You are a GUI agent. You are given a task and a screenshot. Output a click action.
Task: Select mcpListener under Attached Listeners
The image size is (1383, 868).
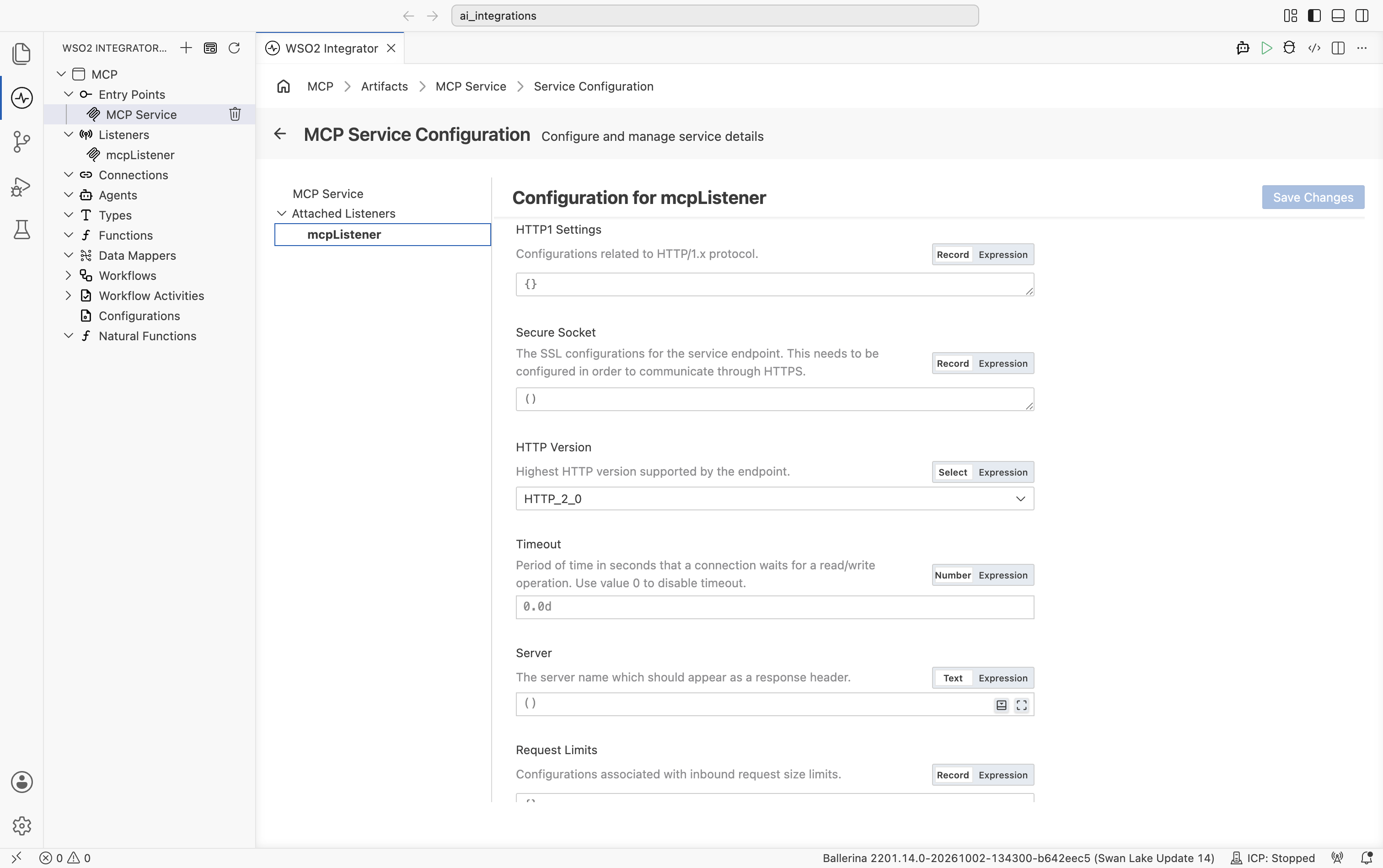382,235
